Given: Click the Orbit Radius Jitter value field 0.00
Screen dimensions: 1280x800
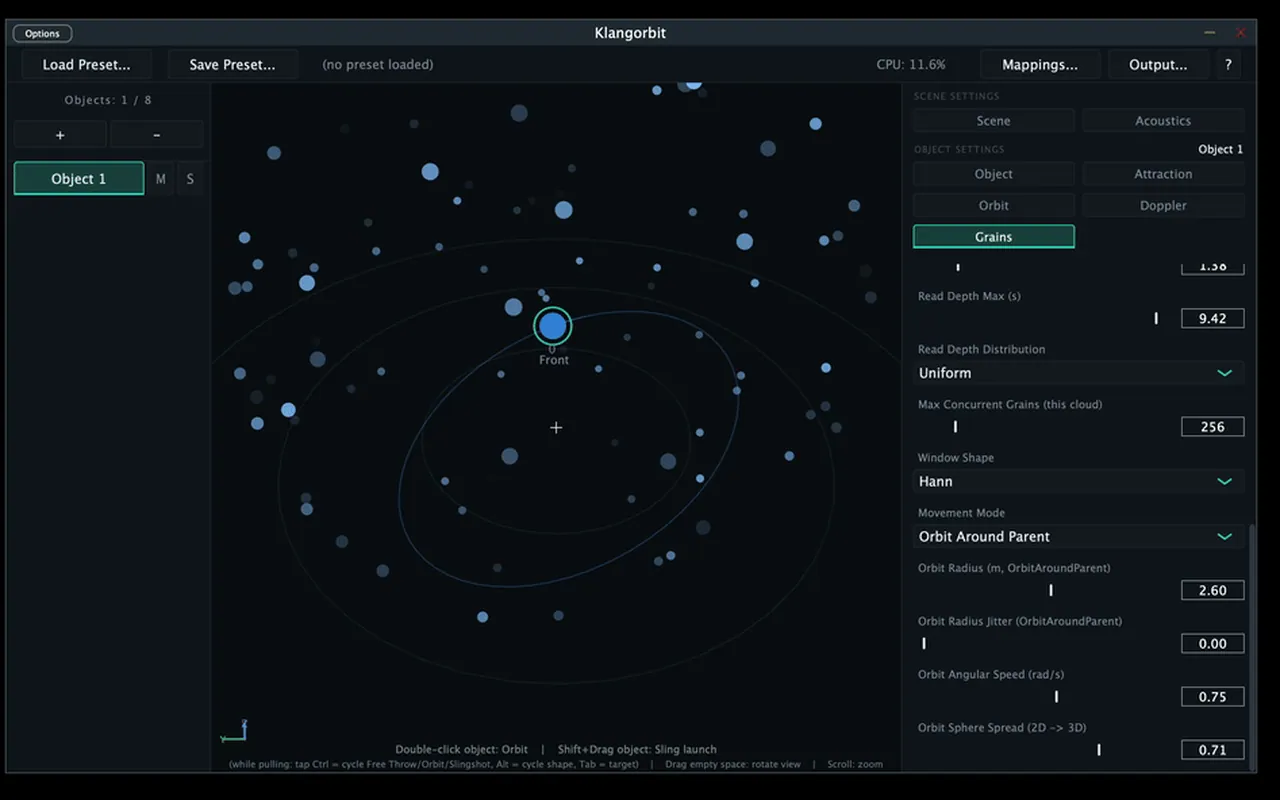Looking at the screenshot, I should coord(1212,644).
